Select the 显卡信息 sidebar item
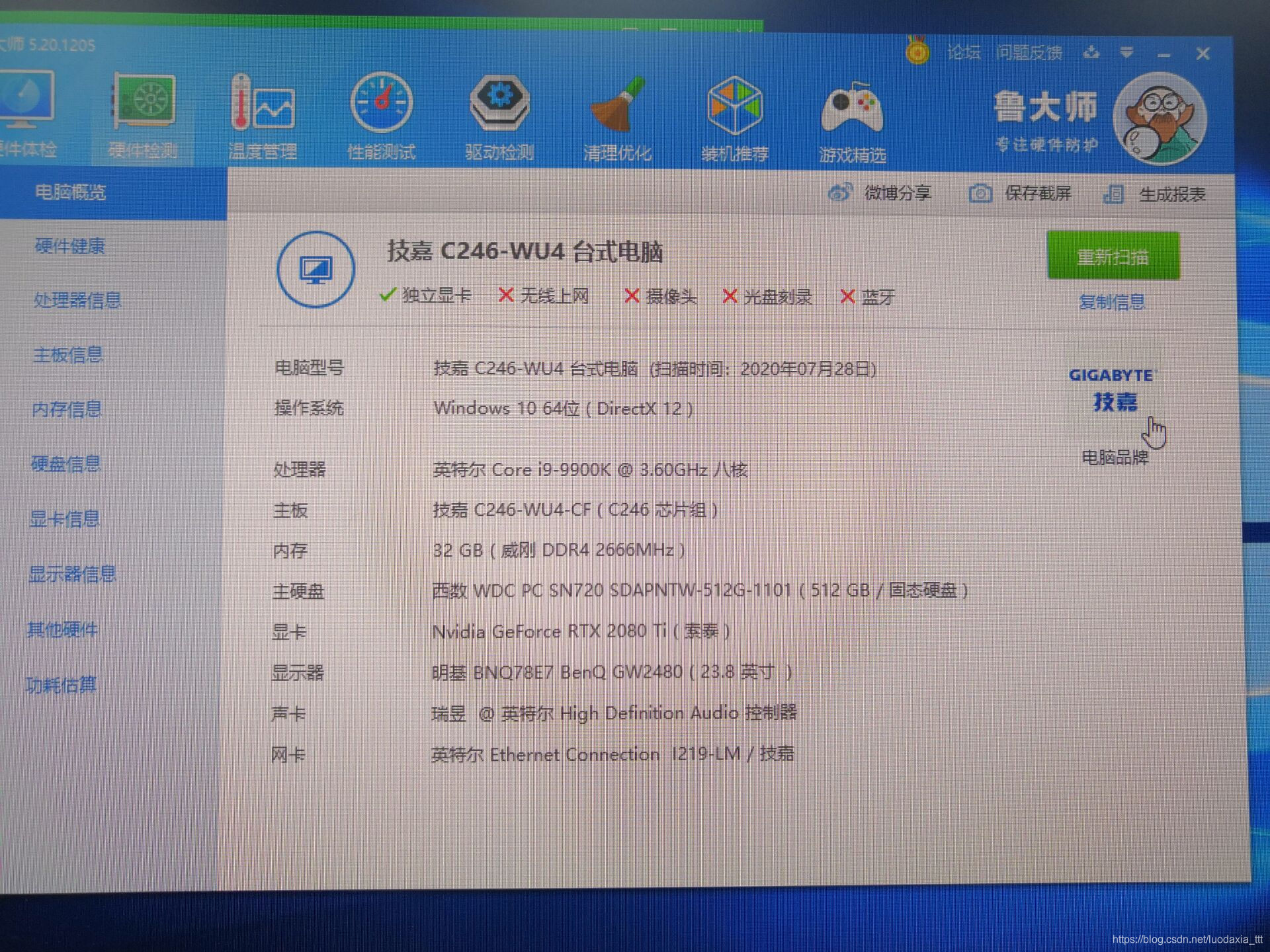The width and height of the screenshot is (1270, 952). pyautogui.click(x=64, y=519)
